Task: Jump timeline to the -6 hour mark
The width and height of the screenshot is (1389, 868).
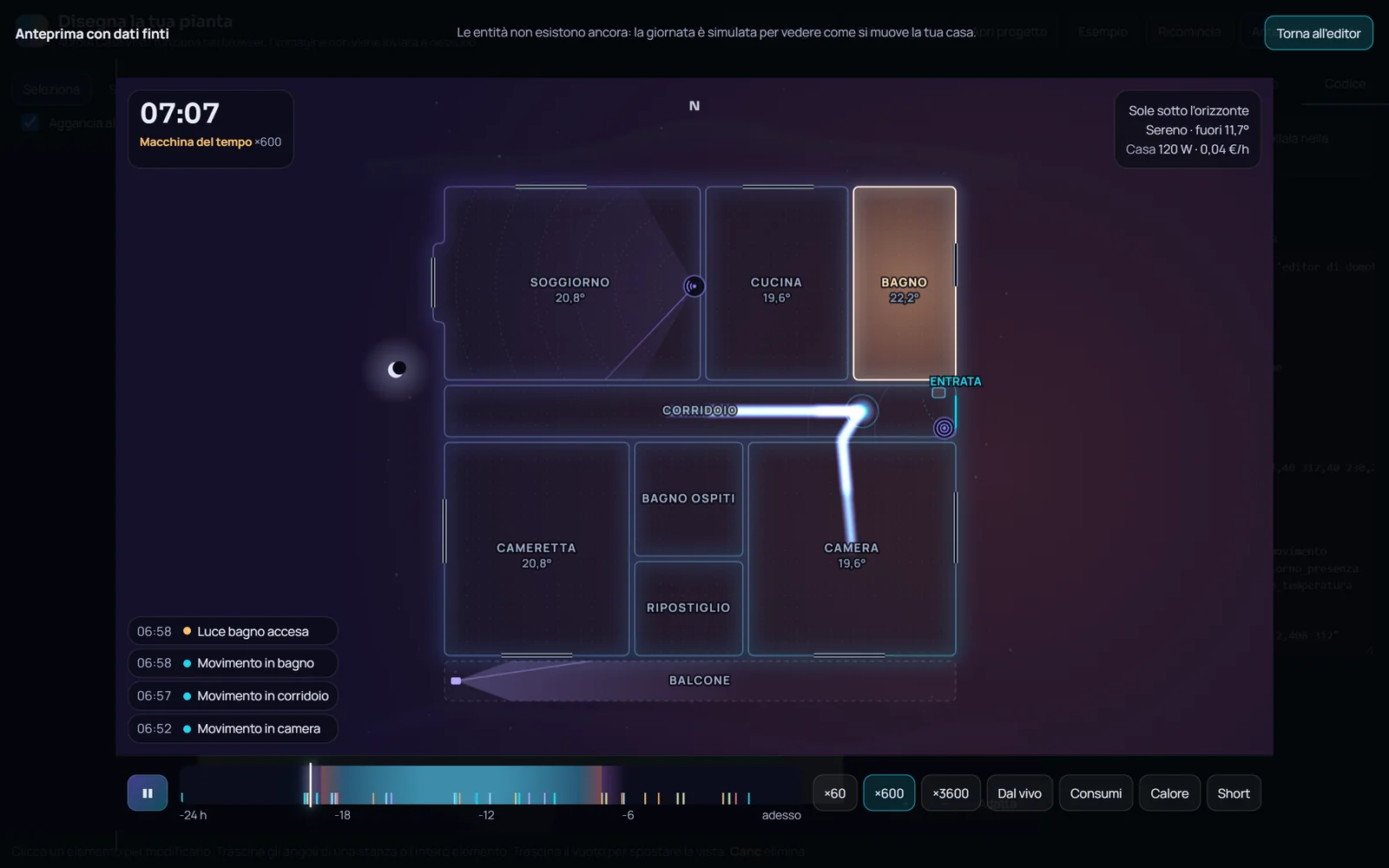Action: point(628,815)
